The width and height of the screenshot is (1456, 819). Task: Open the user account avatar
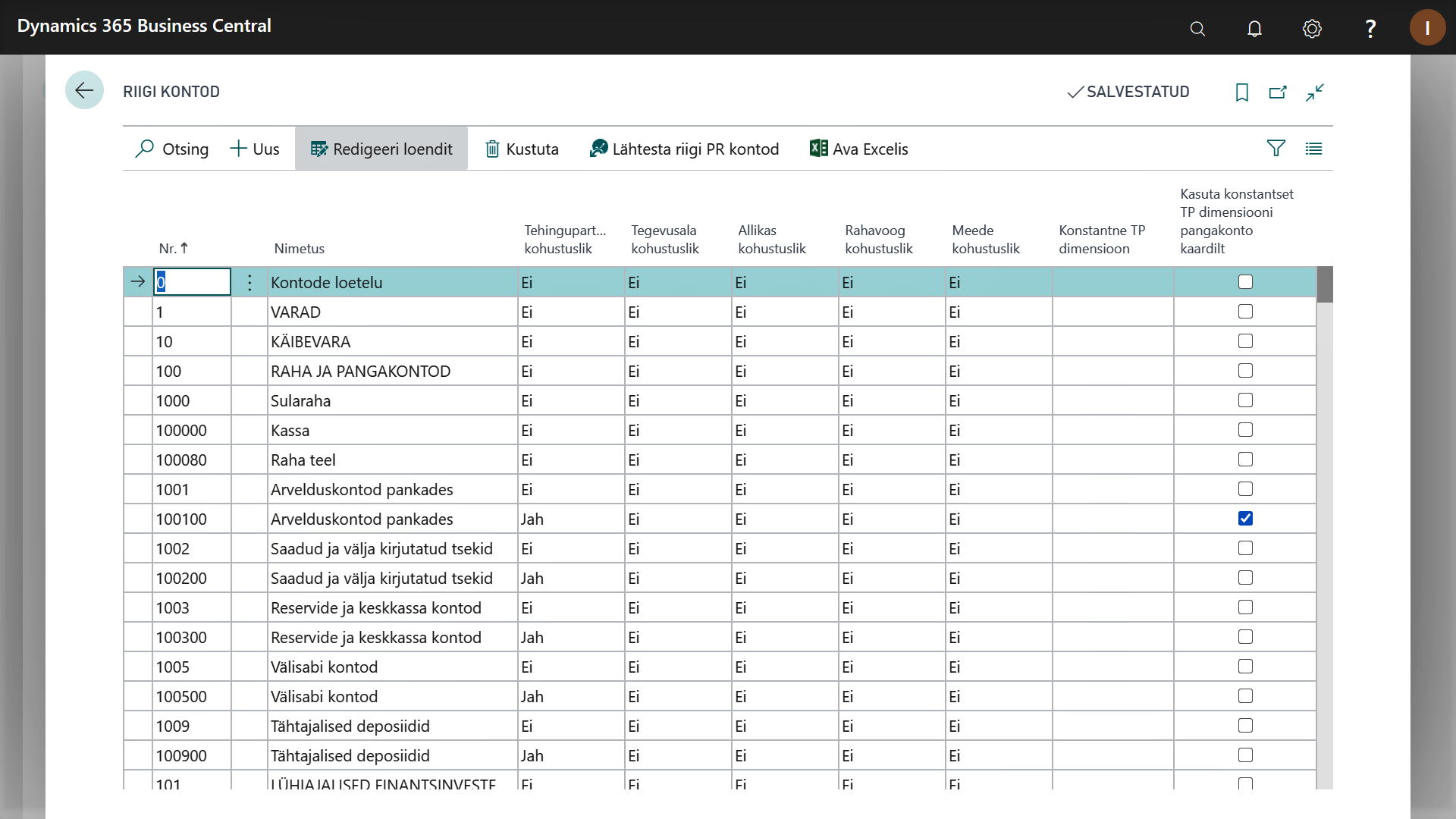1427,27
